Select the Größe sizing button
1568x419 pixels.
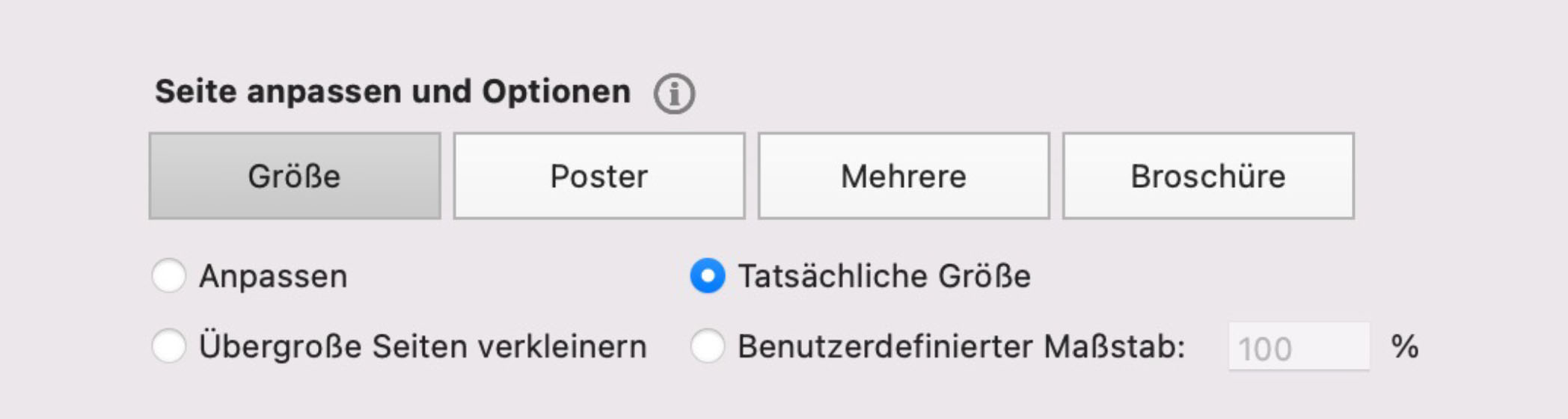click(295, 177)
